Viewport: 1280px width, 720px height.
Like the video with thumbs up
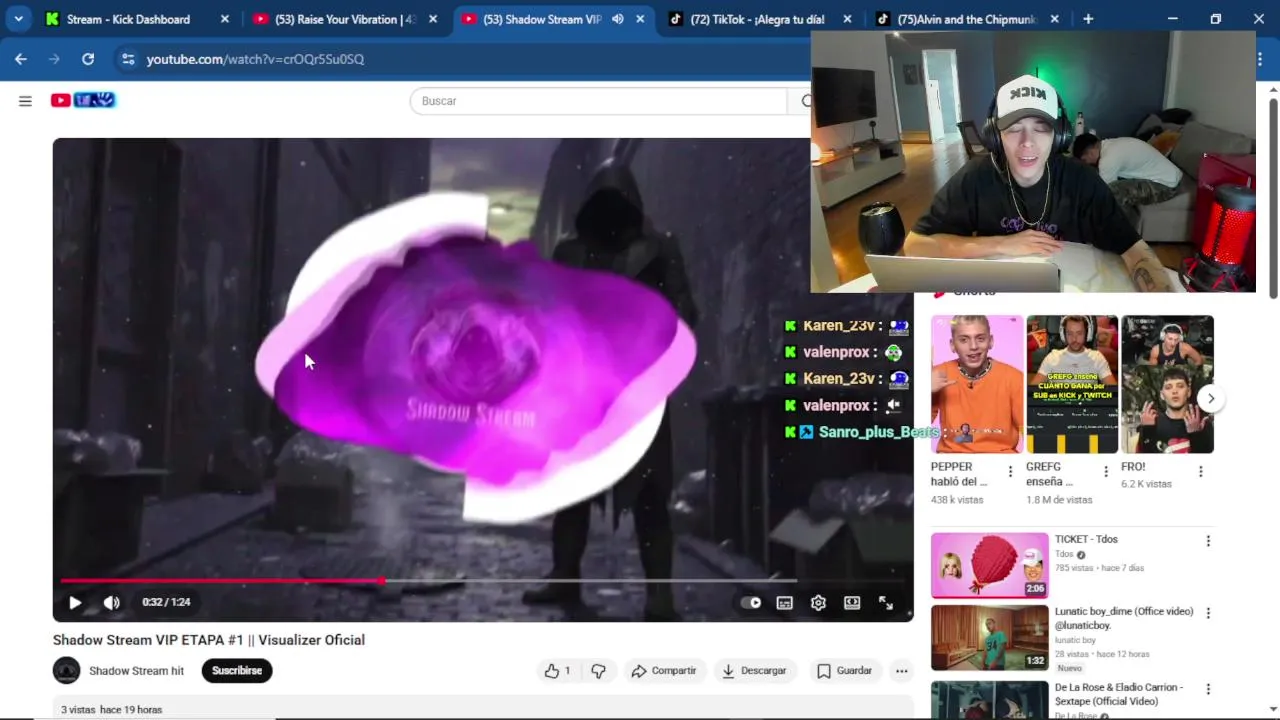point(557,671)
